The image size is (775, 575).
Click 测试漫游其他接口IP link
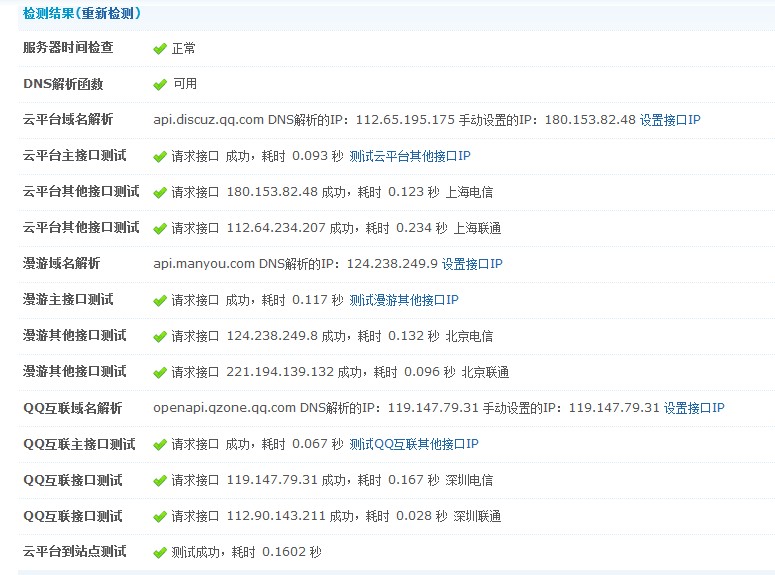(404, 300)
